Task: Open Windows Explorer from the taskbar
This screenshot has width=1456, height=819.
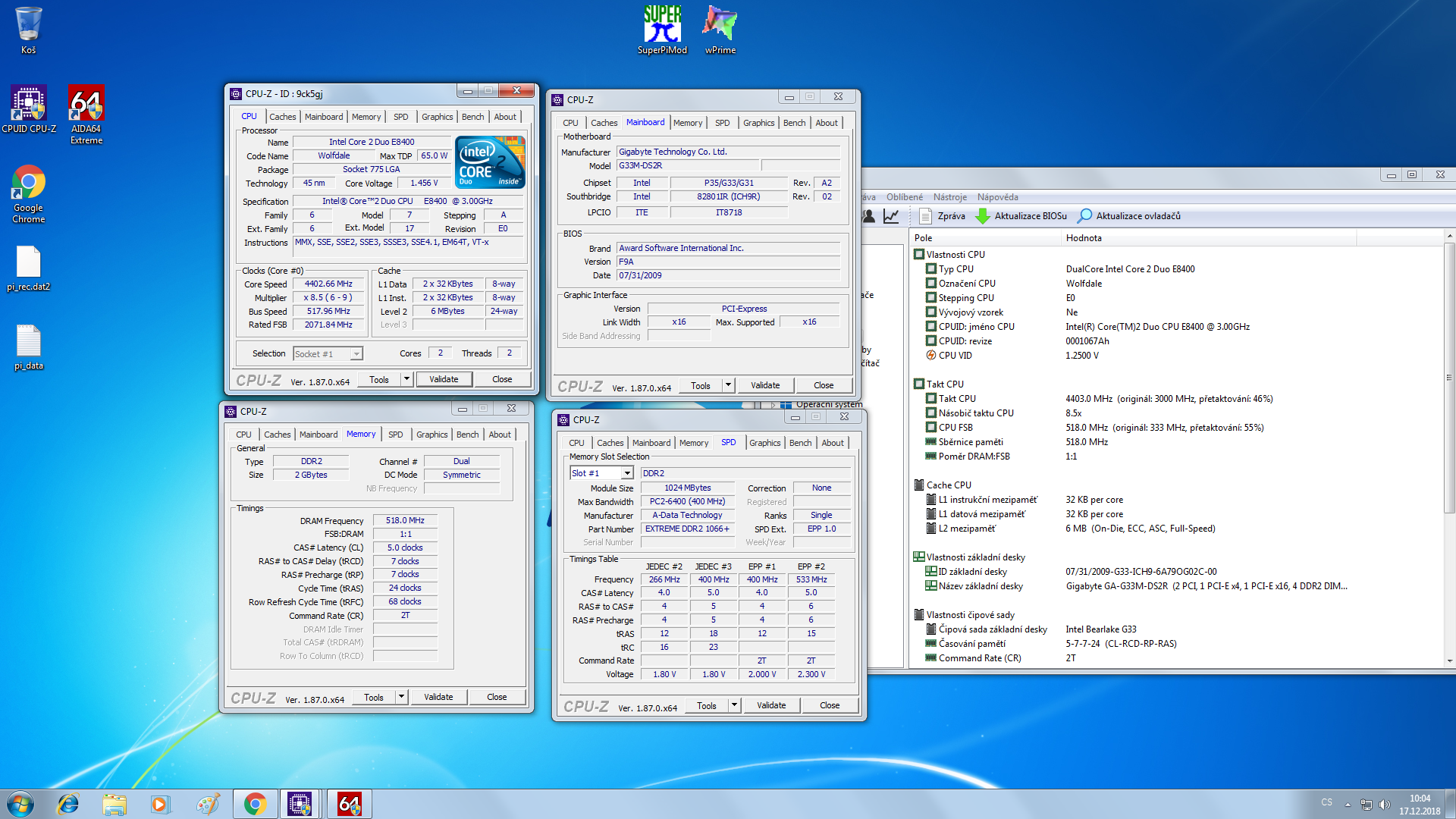Action: pos(115,804)
